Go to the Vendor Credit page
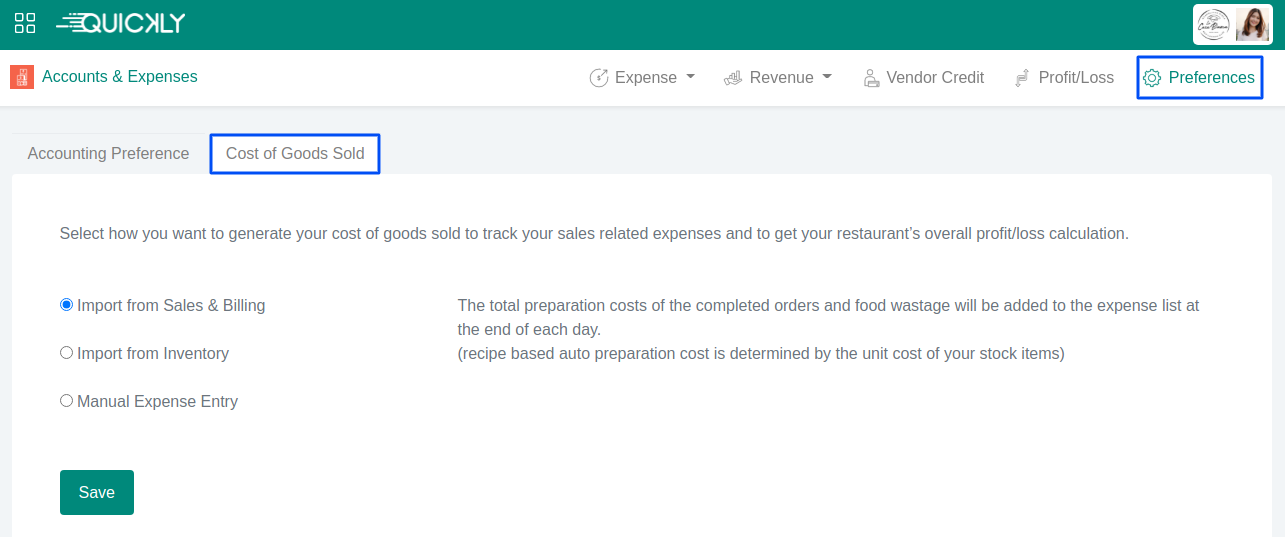 coord(935,78)
